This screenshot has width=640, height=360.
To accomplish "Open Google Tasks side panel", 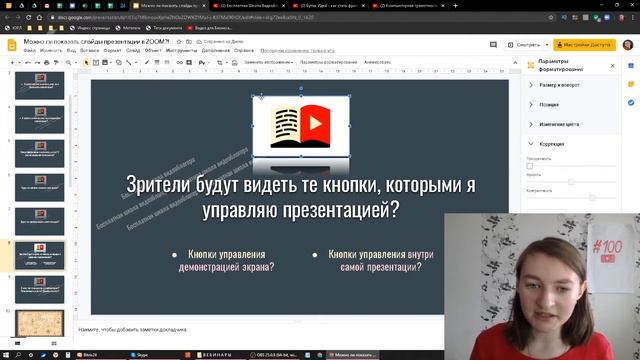I will pos(631,102).
